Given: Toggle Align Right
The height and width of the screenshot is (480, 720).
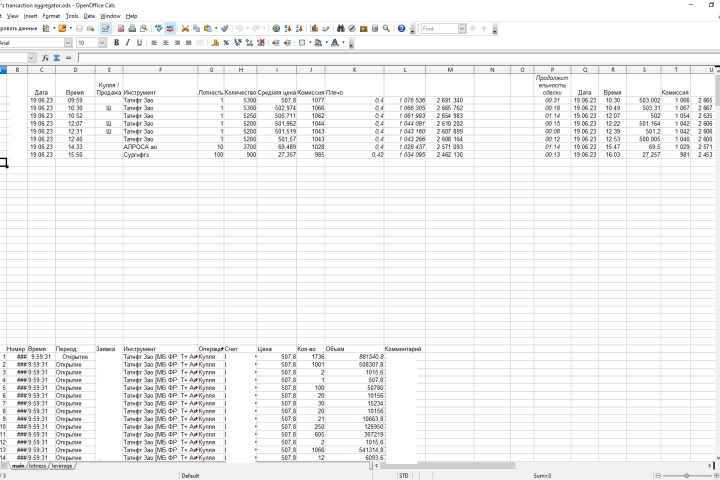Looking at the screenshot, I should pos(177,43).
